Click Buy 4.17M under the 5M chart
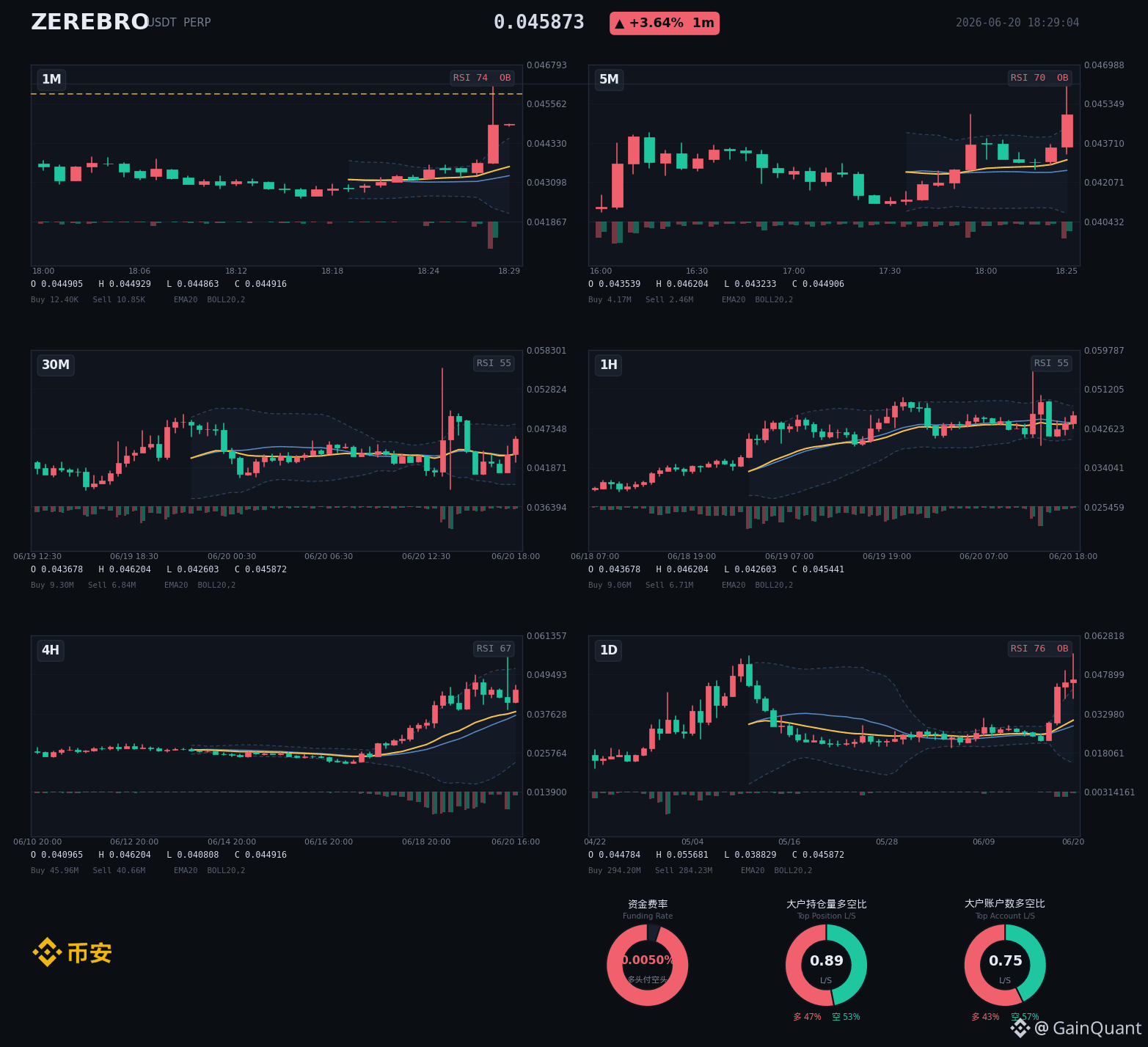1148x1047 pixels. coord(610,299)
